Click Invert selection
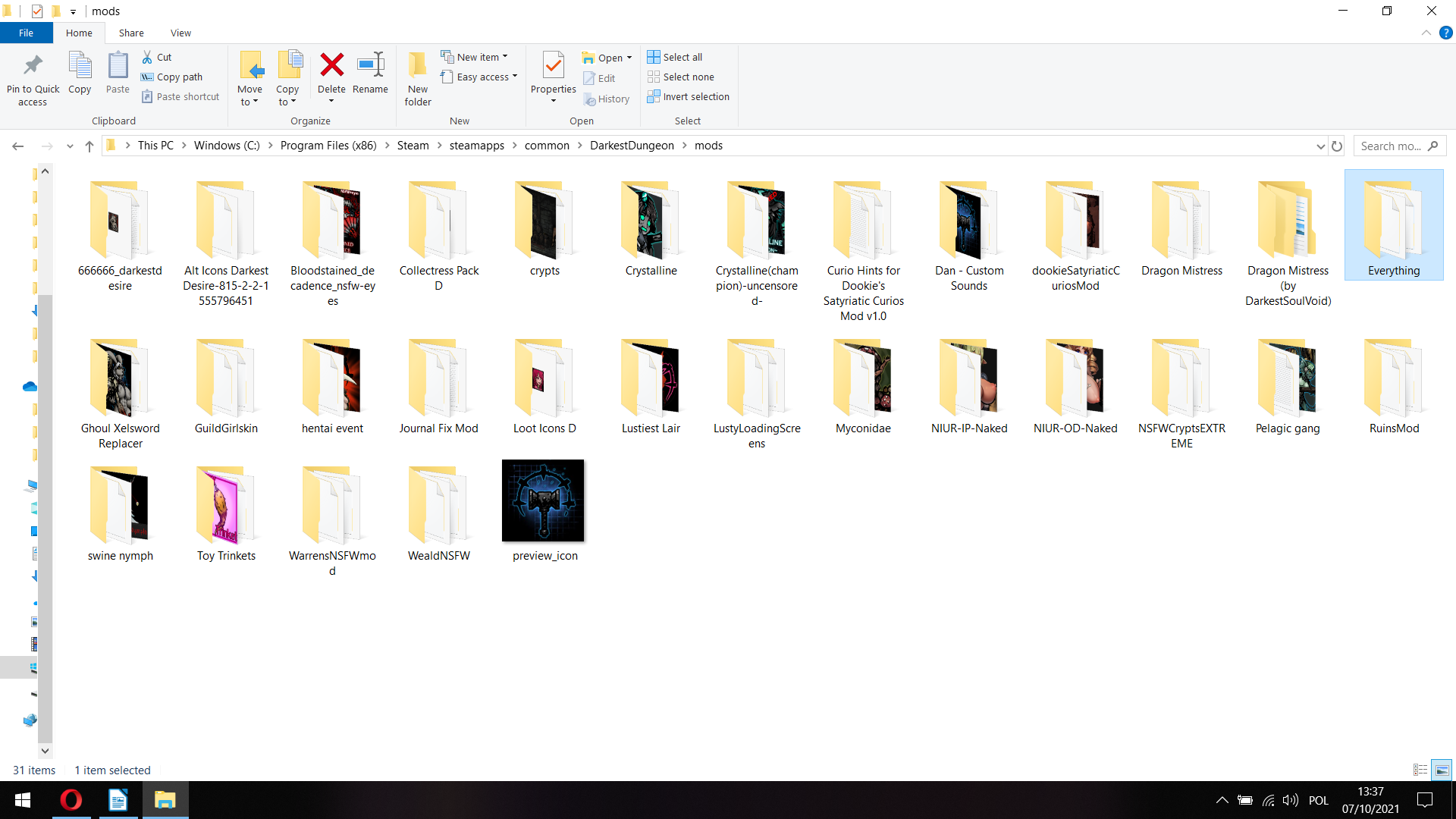The image size is (1456, 819). [689, 96]
